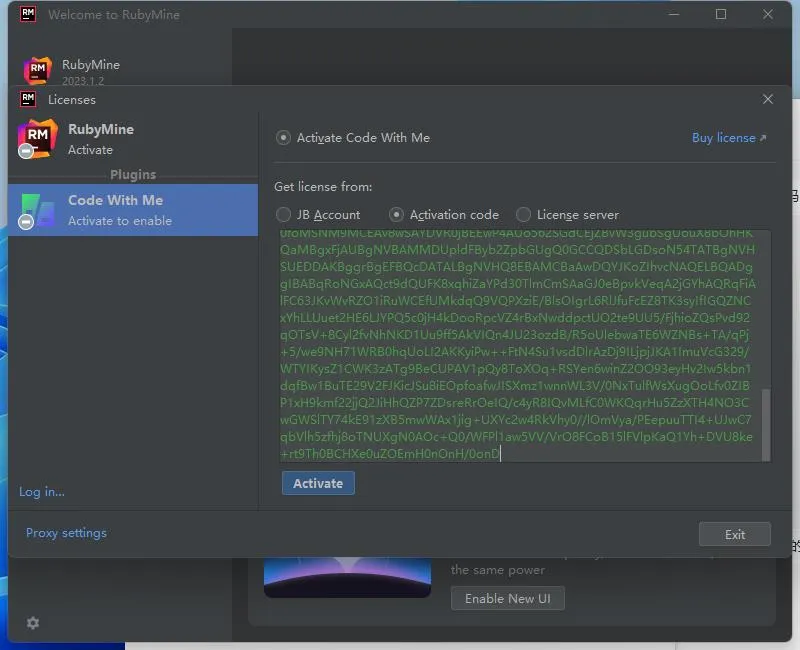Select RubyMine Activate entry in product list

(133, 139)
